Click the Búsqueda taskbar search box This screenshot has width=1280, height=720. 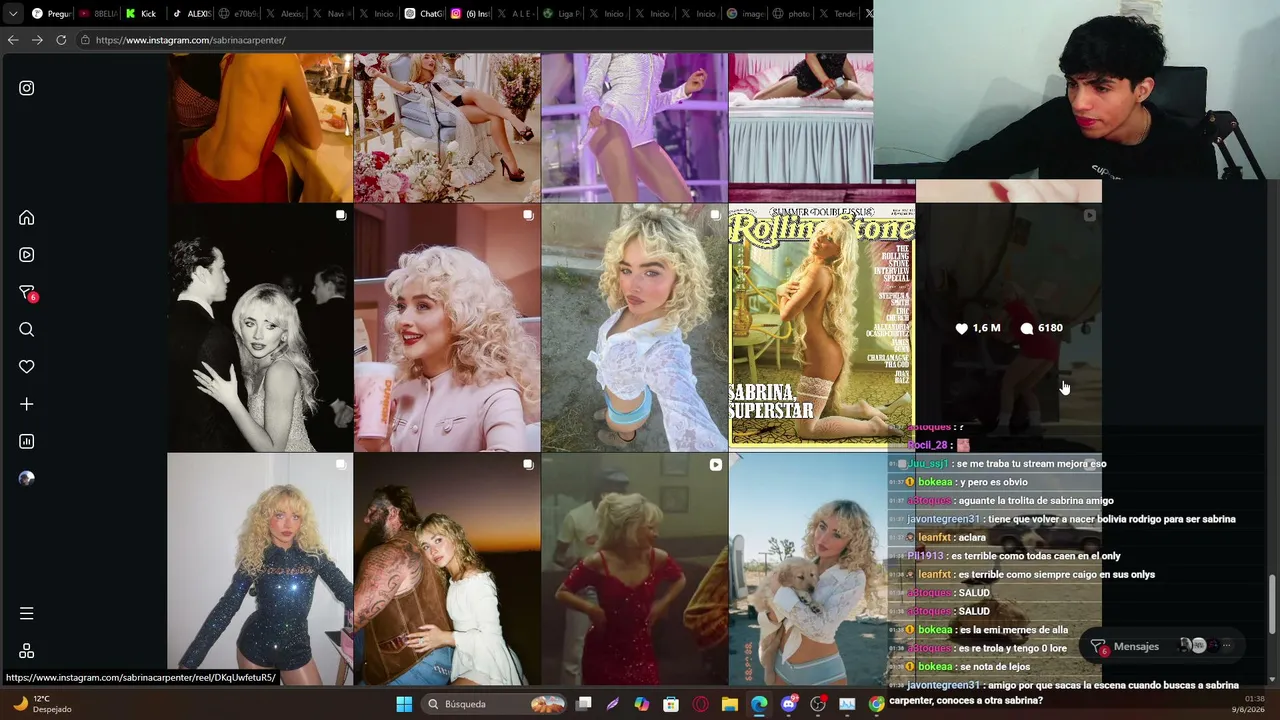pyautogui.click(x=494, y=704)
